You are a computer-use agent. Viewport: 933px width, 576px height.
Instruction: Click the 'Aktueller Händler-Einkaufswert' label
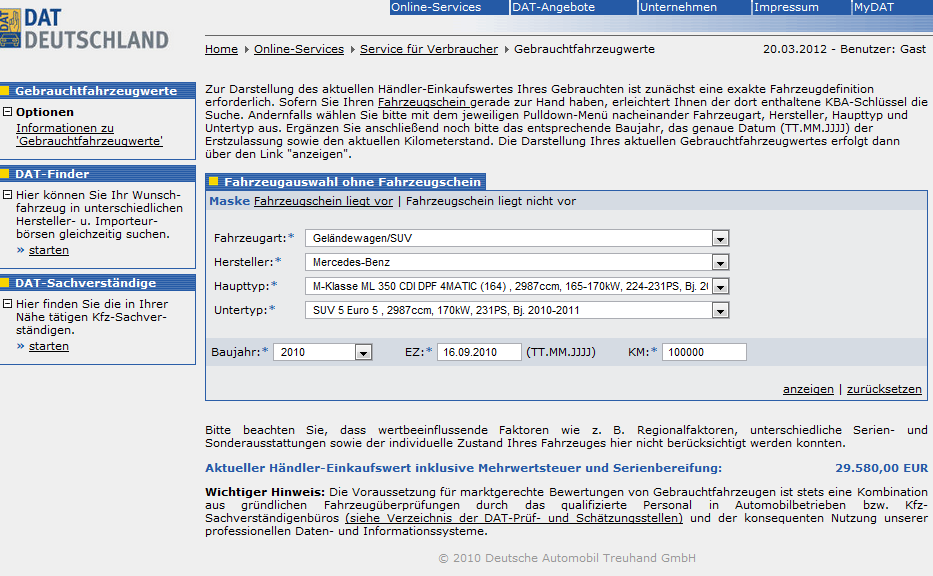point(464,468)
